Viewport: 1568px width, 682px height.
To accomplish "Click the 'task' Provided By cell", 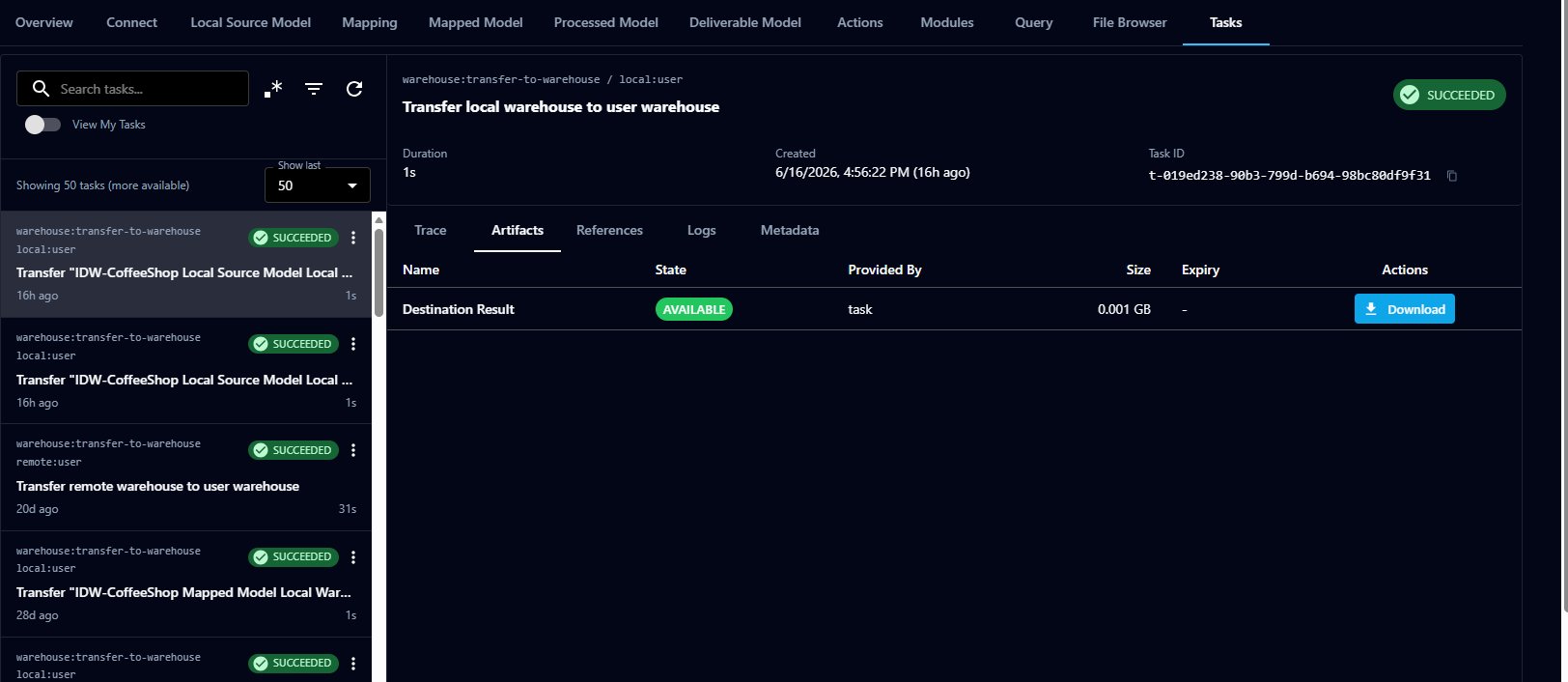I will click(x=860, y=309).
